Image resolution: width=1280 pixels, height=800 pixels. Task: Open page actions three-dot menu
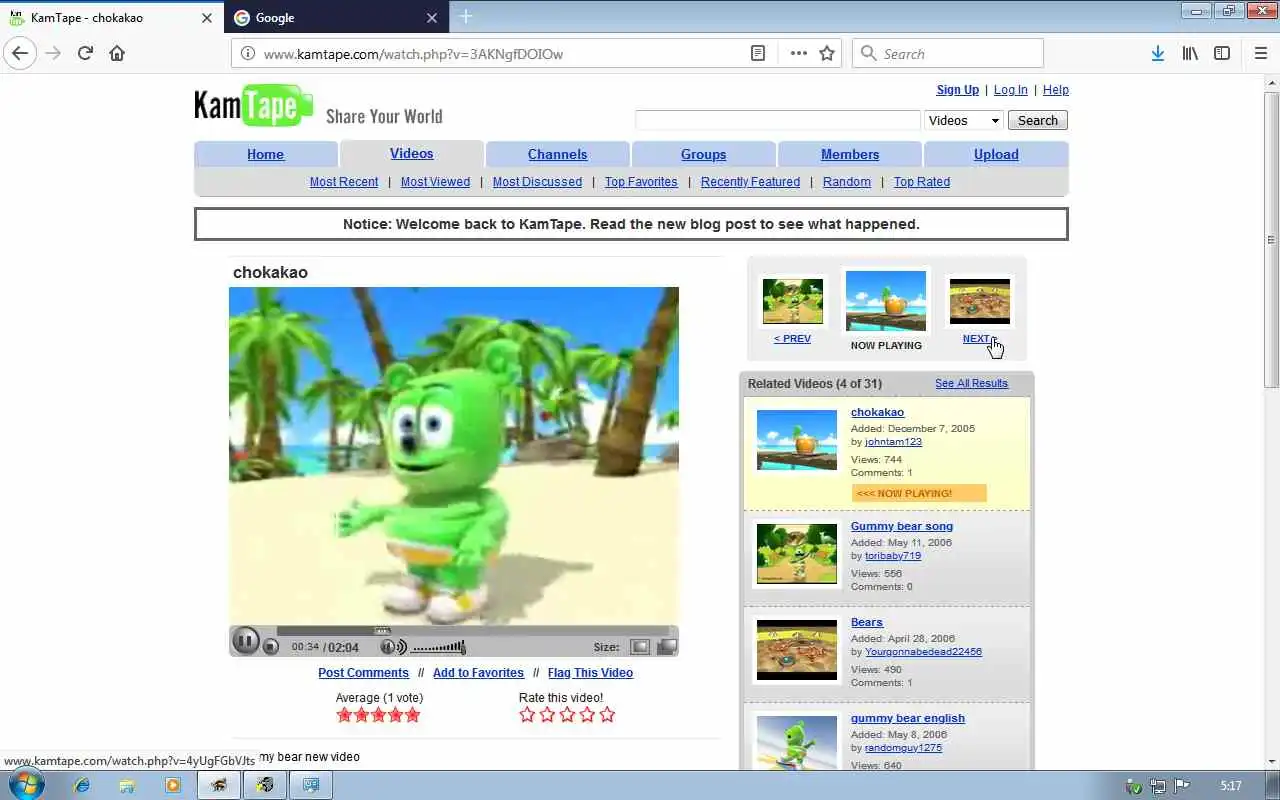798,53
